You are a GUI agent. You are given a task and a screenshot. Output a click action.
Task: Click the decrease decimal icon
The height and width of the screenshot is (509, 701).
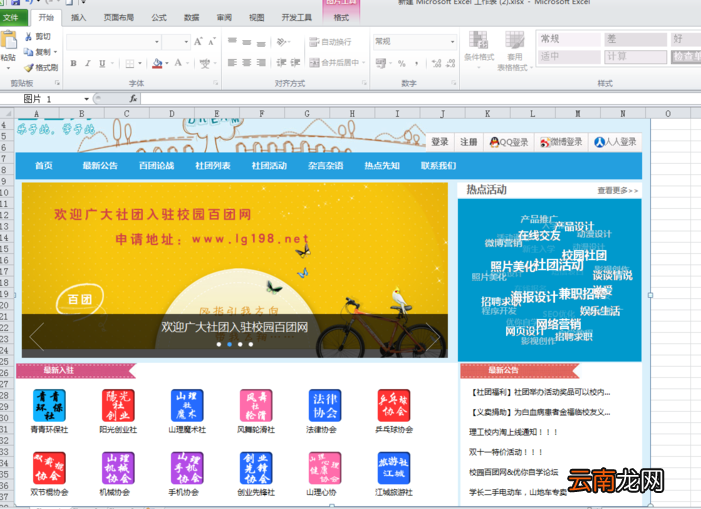click(451, 63)
